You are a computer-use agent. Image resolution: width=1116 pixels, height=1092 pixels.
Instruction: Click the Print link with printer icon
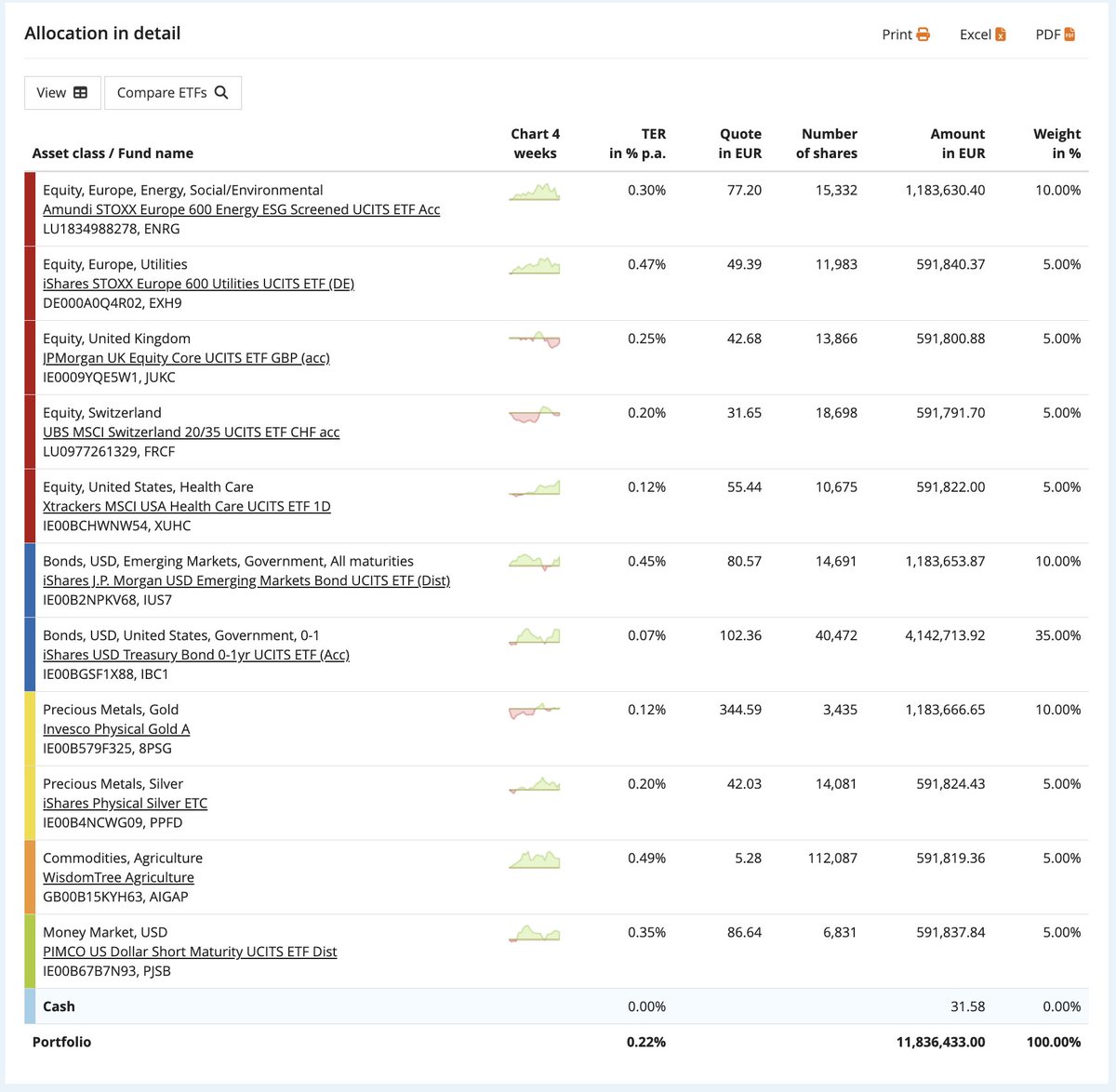click(x=905, y=34)
